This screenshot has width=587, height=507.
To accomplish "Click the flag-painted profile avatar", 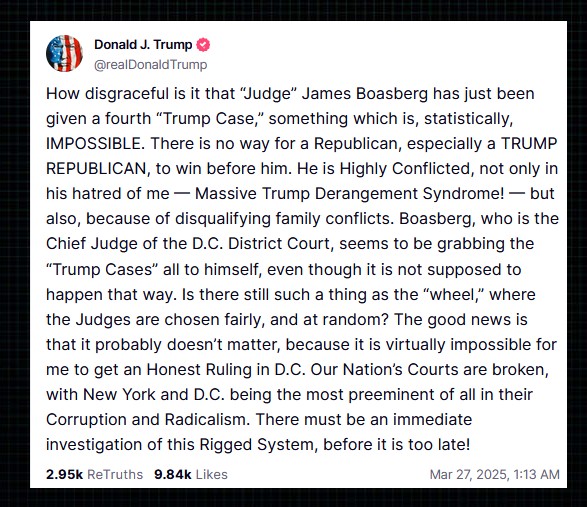I will click(64, 54).
